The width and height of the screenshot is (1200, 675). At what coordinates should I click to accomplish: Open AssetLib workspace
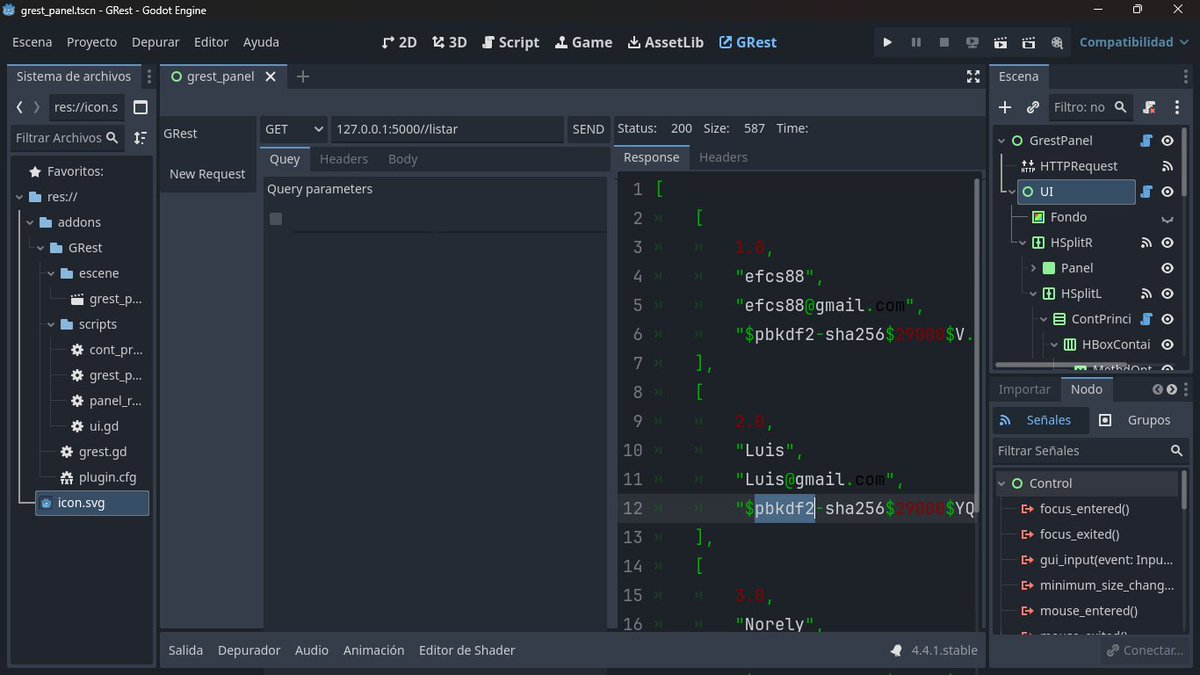click(x=665, y=42)
